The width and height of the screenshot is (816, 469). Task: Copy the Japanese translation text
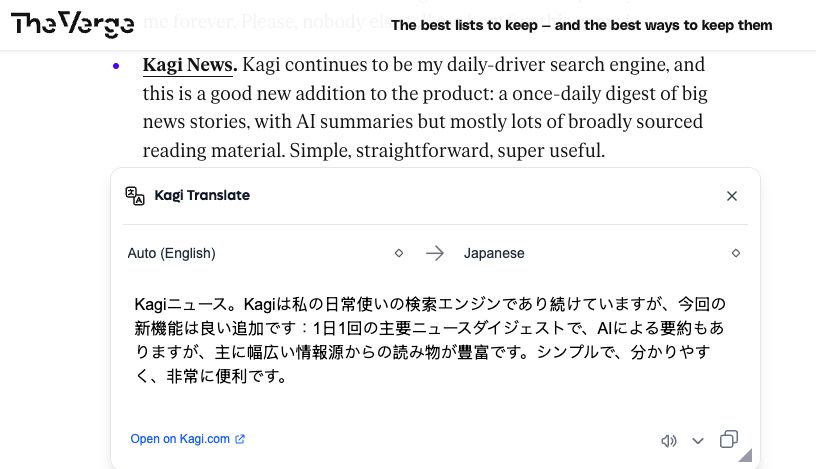729,439
